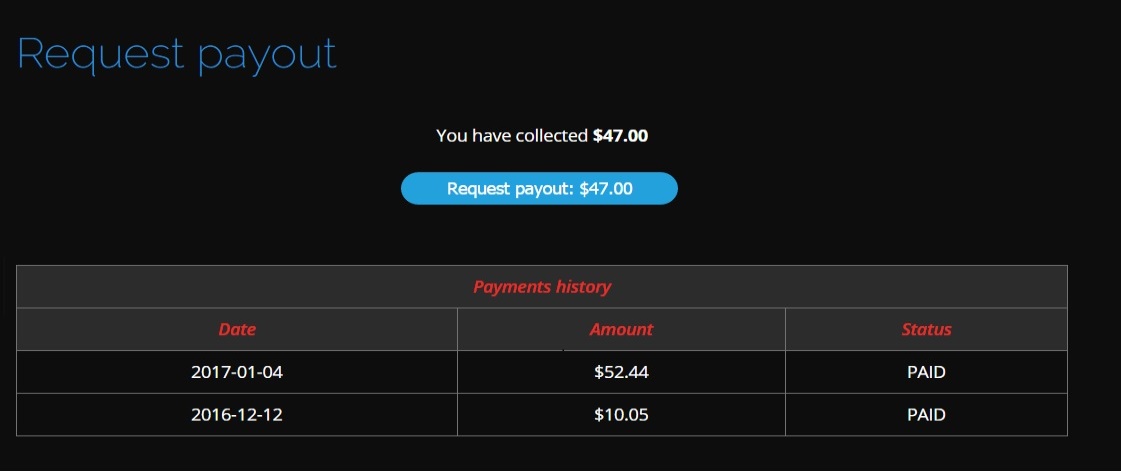
Task: Click the bold $47.00 collected amount
Action: coord(620,135)
